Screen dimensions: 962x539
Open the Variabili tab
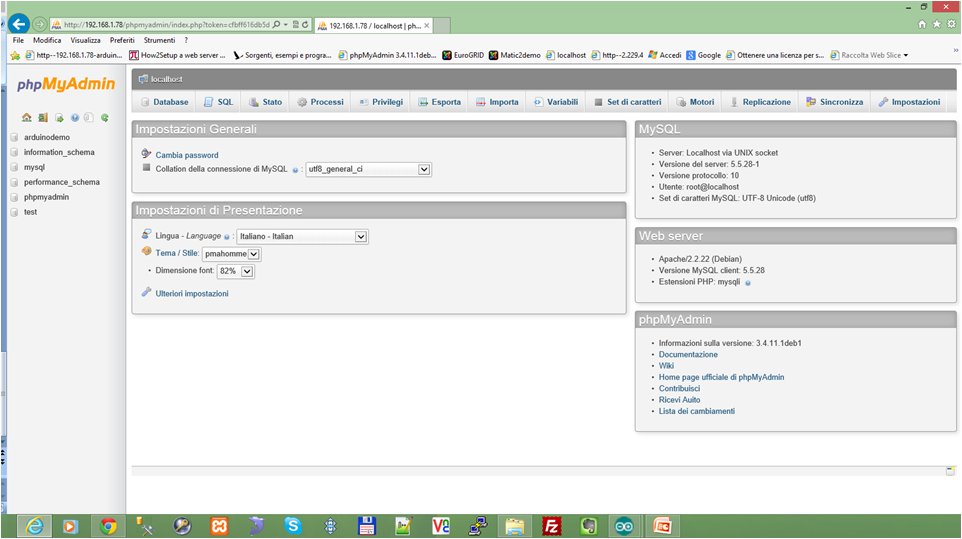[556, 102]
